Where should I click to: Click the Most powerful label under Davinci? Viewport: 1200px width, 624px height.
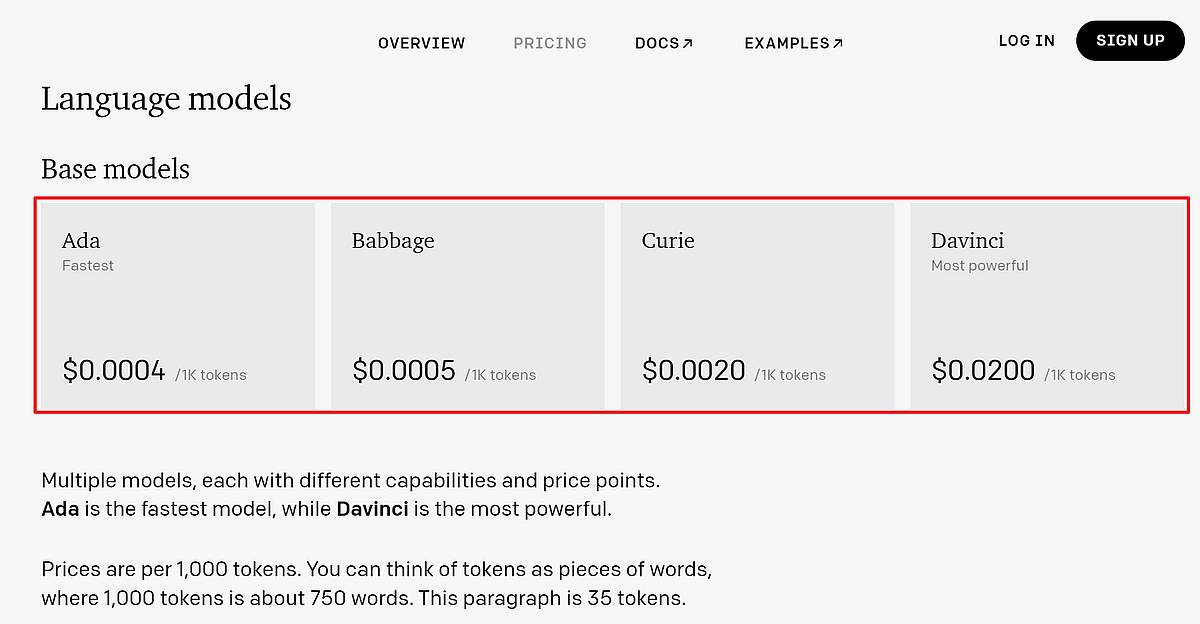coord(979,266)
